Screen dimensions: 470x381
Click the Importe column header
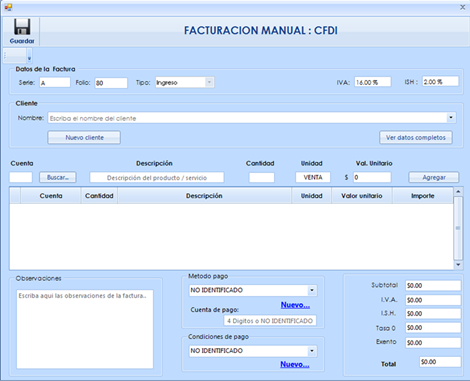423,196
